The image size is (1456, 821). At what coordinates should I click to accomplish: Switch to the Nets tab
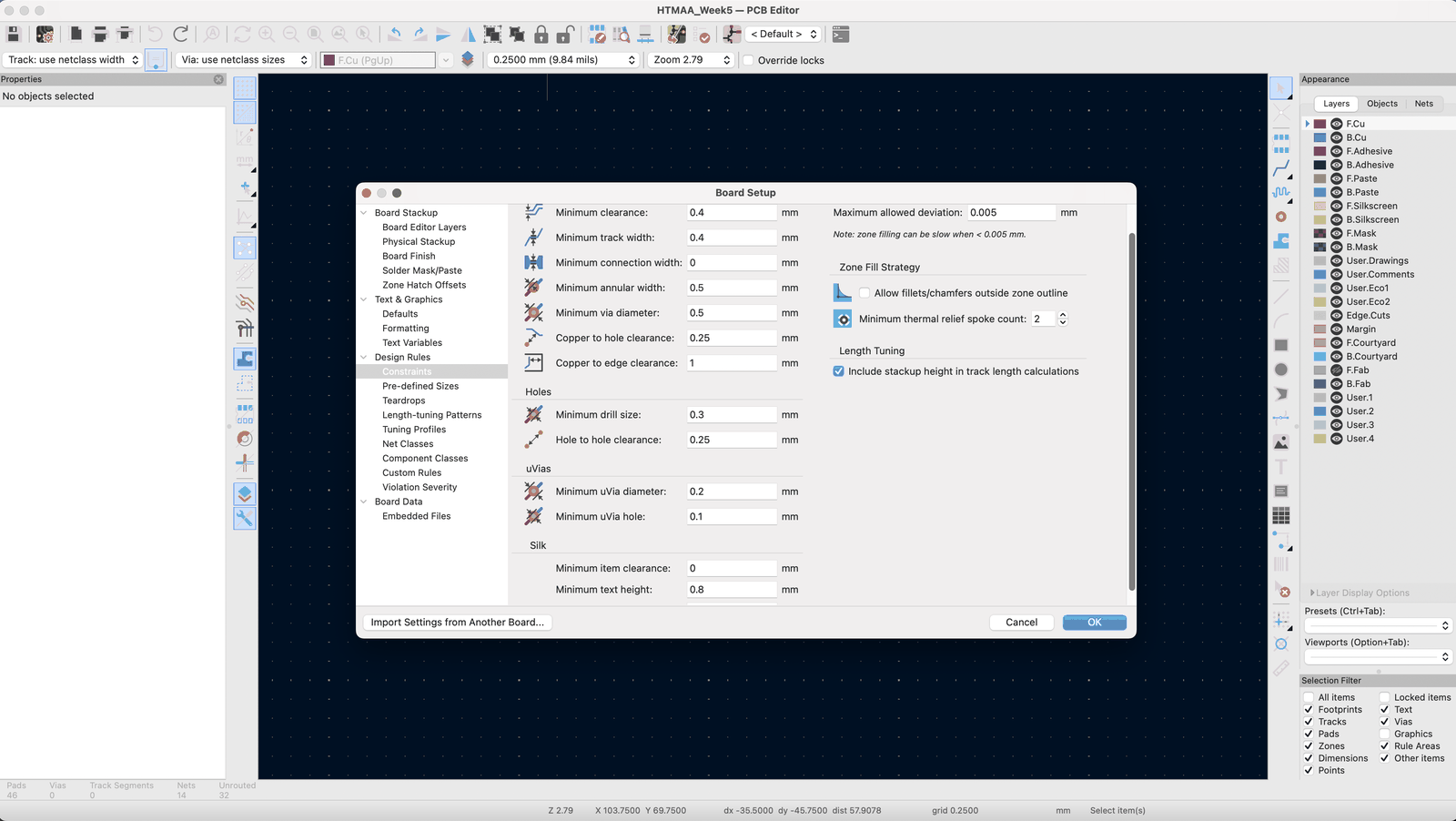1424,104
